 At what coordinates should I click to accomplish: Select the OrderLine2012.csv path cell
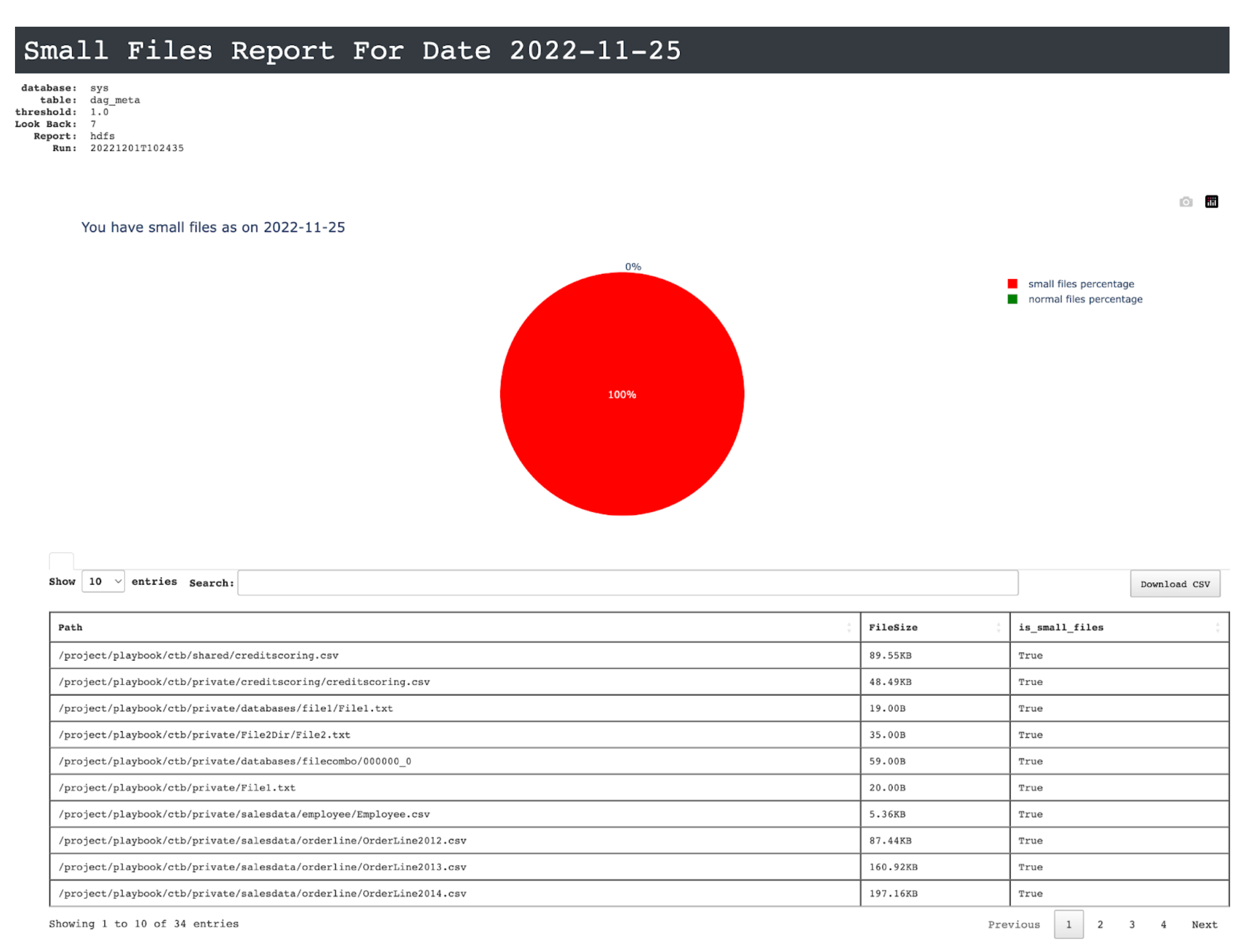(454, 840)
